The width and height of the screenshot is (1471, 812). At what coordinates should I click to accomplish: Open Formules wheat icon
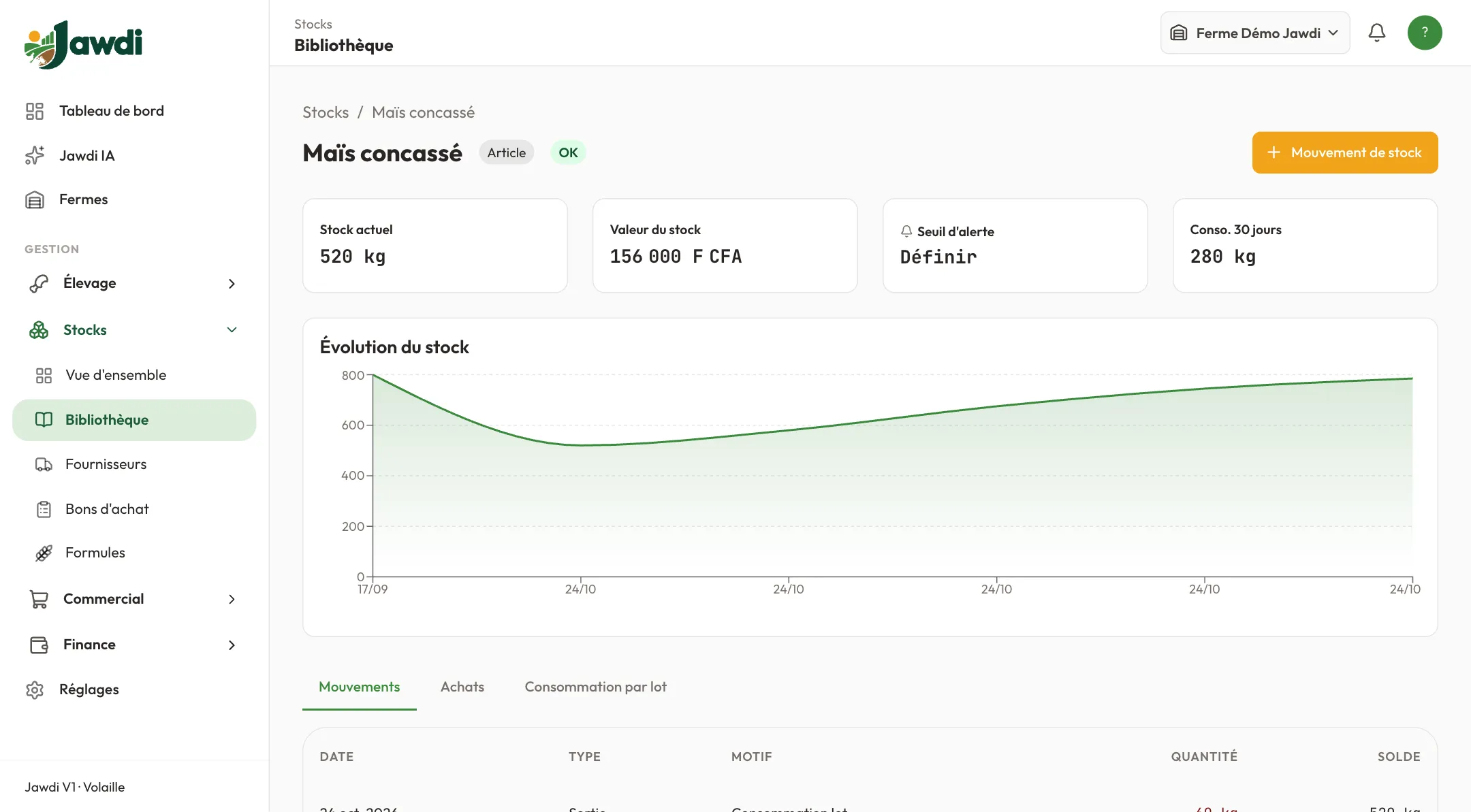(x=44, y=553)
